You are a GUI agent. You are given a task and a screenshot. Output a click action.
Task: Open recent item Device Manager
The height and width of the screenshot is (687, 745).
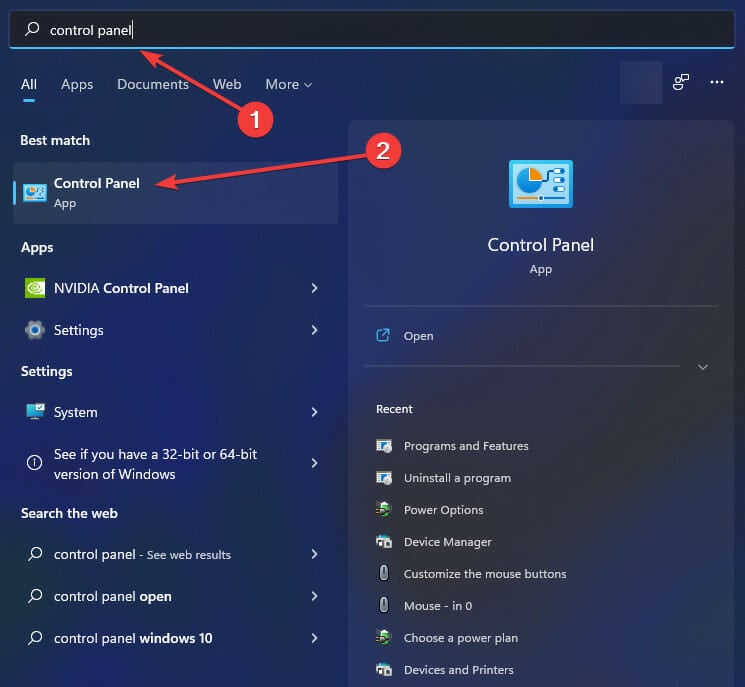pyautogui.click(x=448, y=542)
